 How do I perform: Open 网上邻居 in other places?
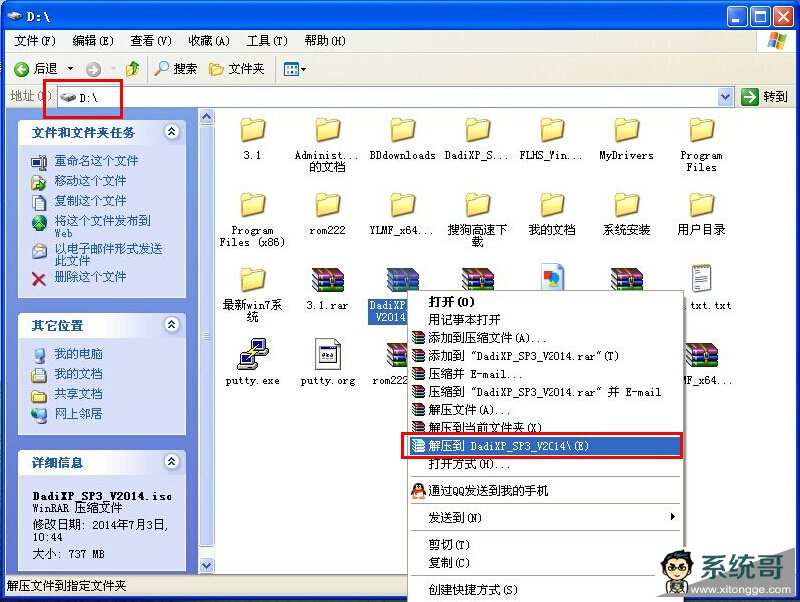tap(78, 414)
